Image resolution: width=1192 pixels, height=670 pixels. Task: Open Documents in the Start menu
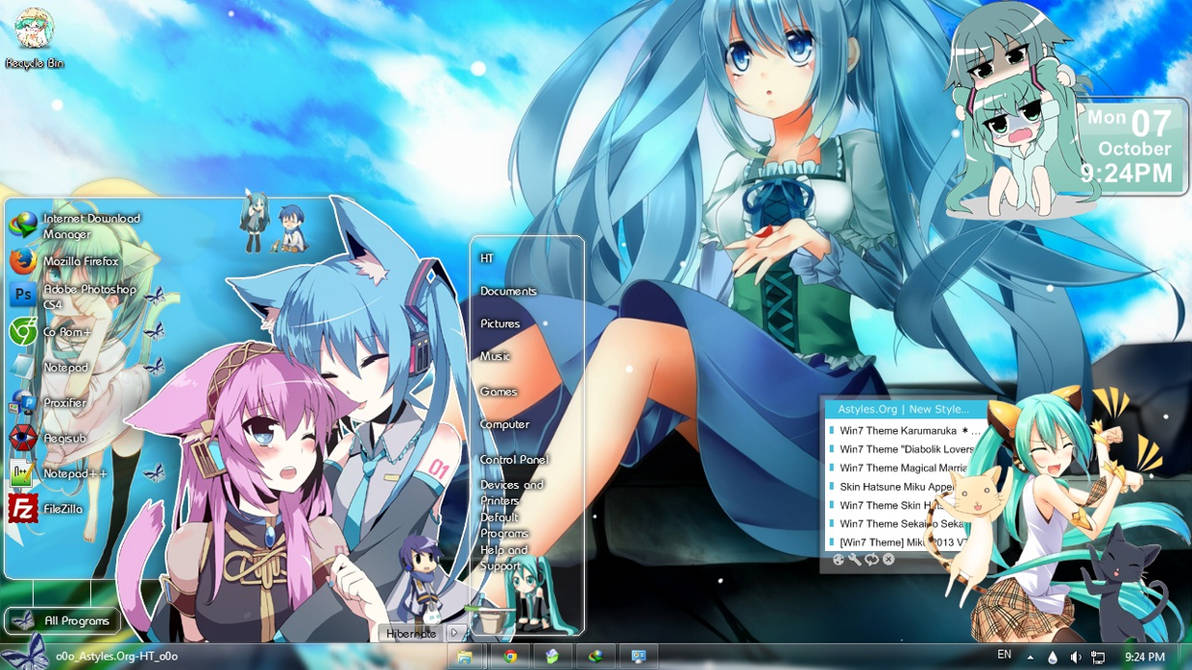[508, 291]
